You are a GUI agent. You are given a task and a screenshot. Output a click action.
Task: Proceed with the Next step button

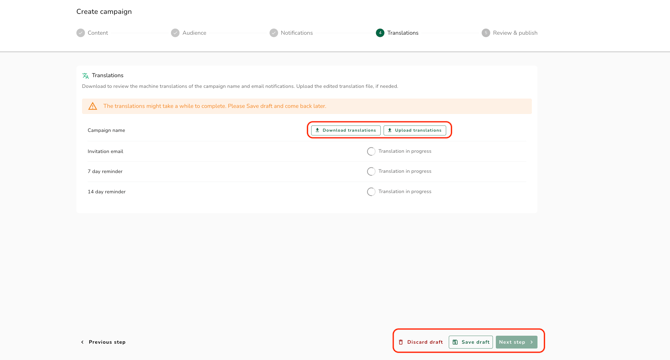pos(516,342)
